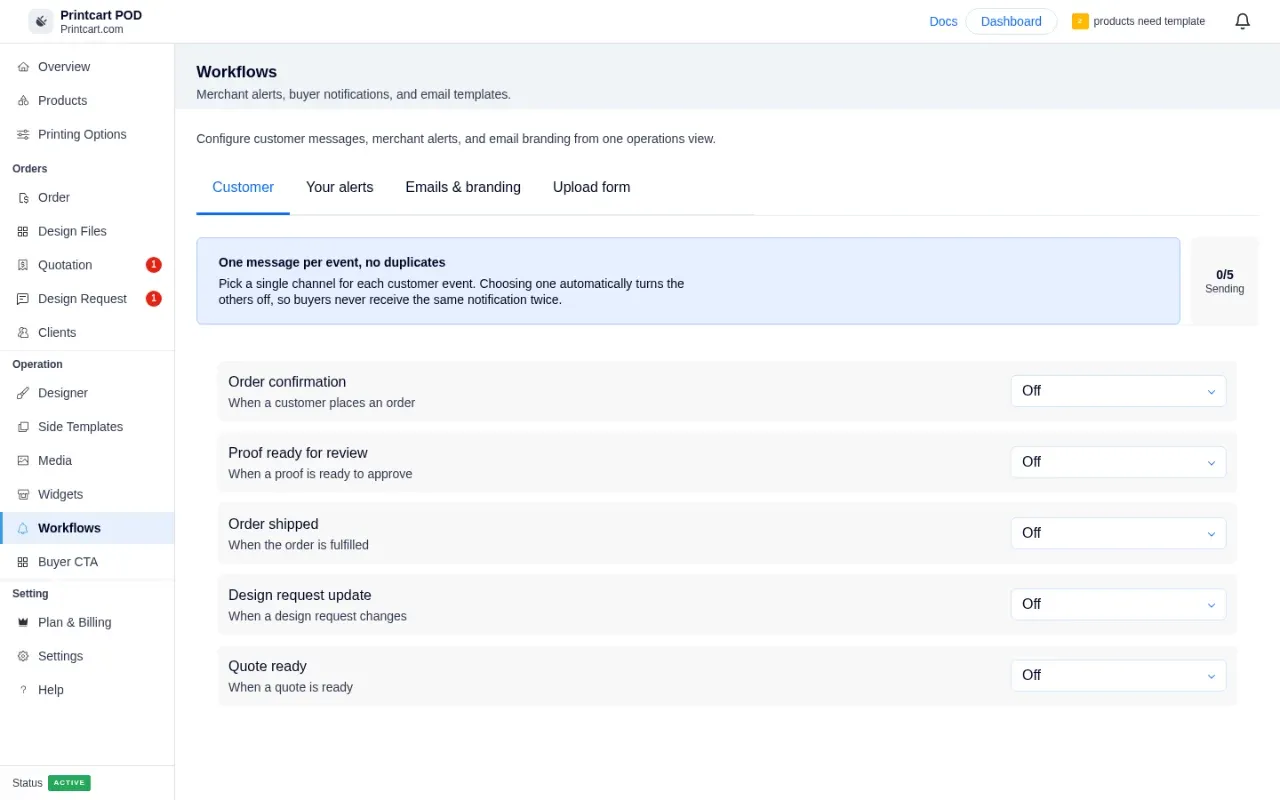Open Plan & Billing in the sidebar
1280x800 pixels.
(x=87, y=622)
